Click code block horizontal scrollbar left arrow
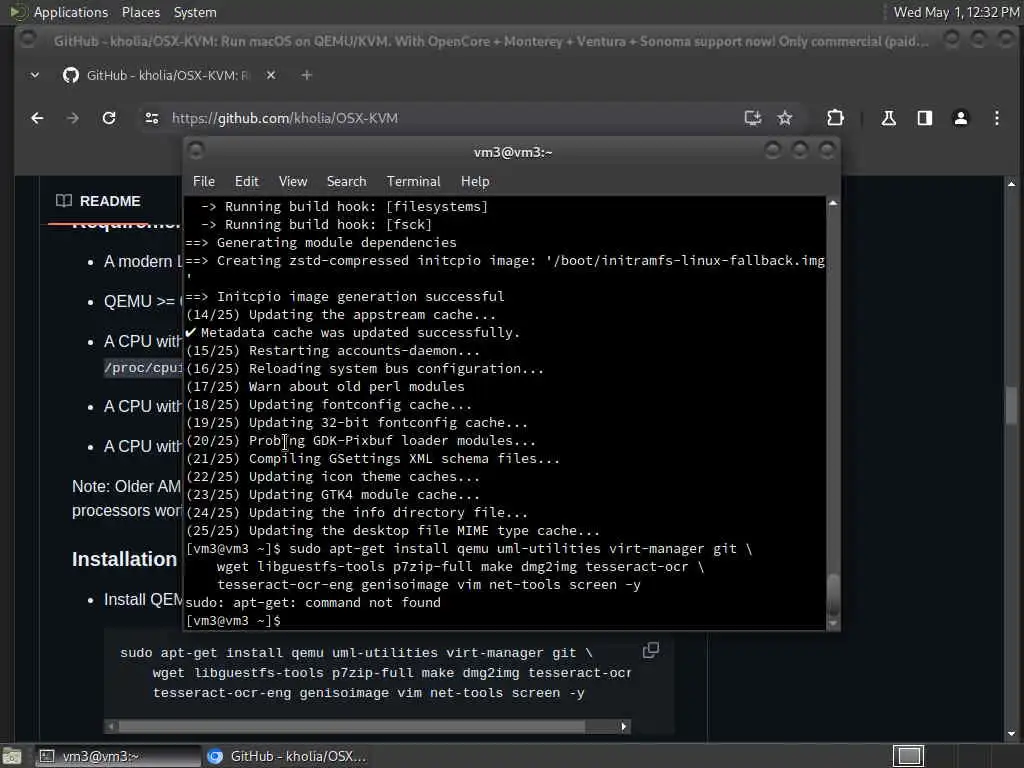 111,726
